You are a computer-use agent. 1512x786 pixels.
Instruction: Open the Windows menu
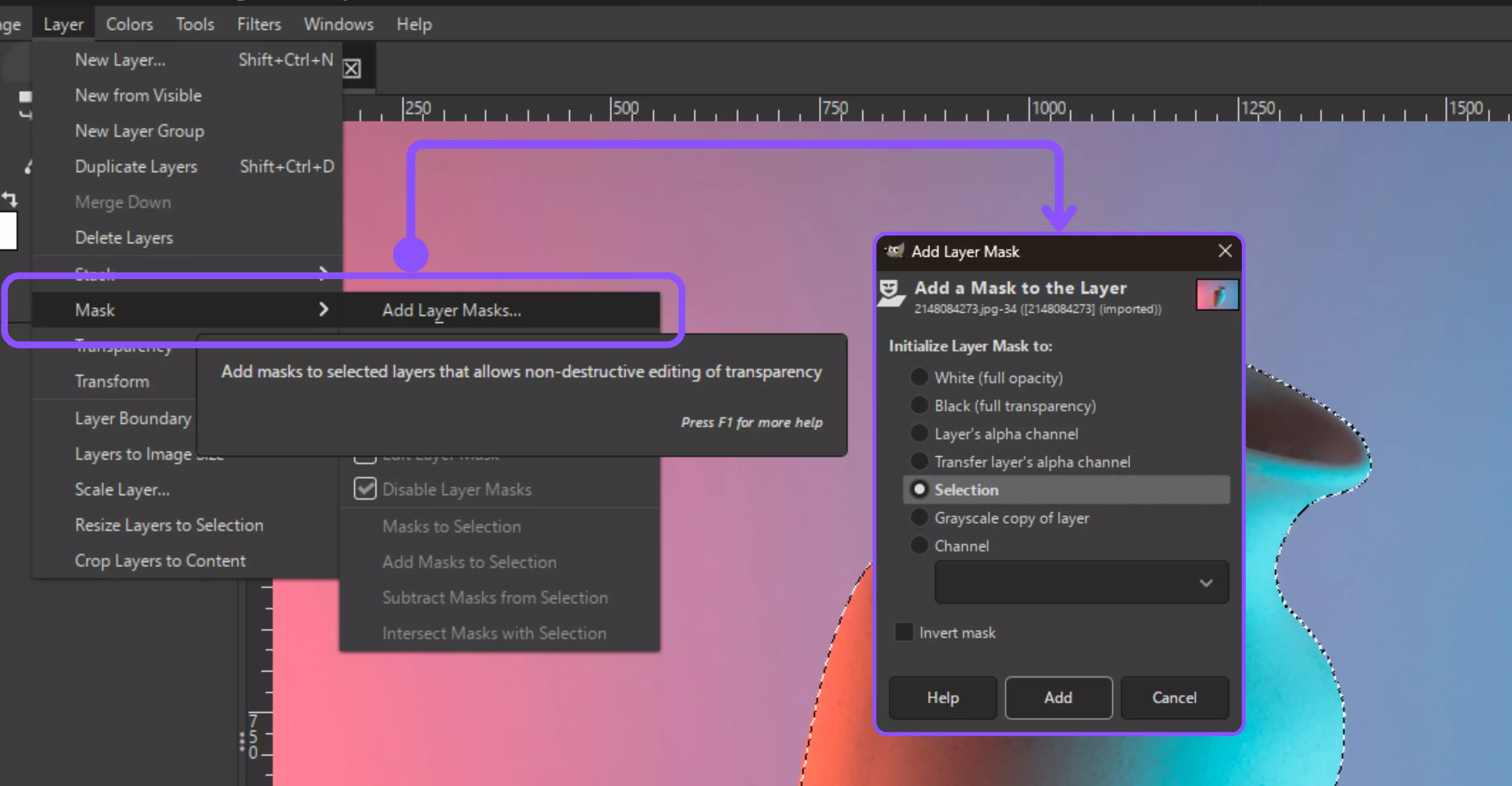[339, 24]
